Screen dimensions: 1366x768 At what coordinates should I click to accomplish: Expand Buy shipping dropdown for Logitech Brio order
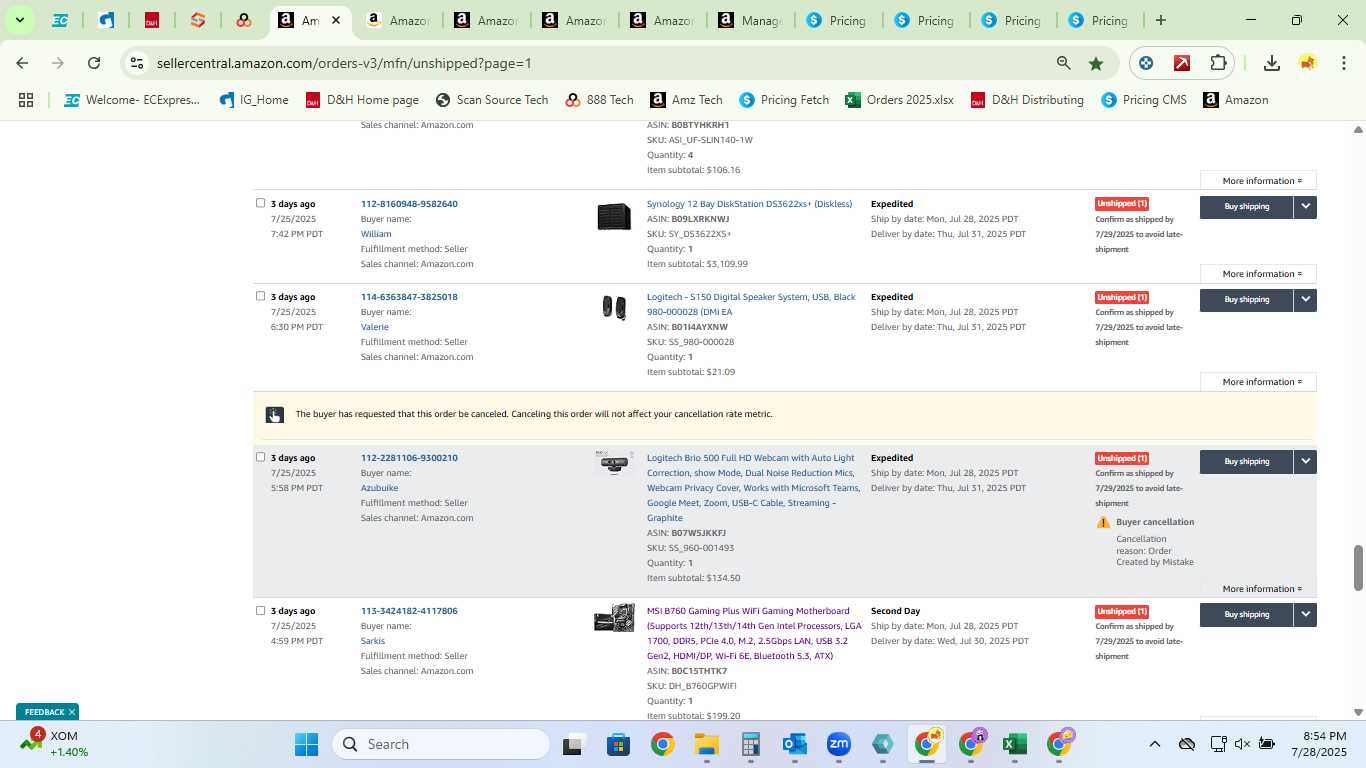click(1305, 461)
